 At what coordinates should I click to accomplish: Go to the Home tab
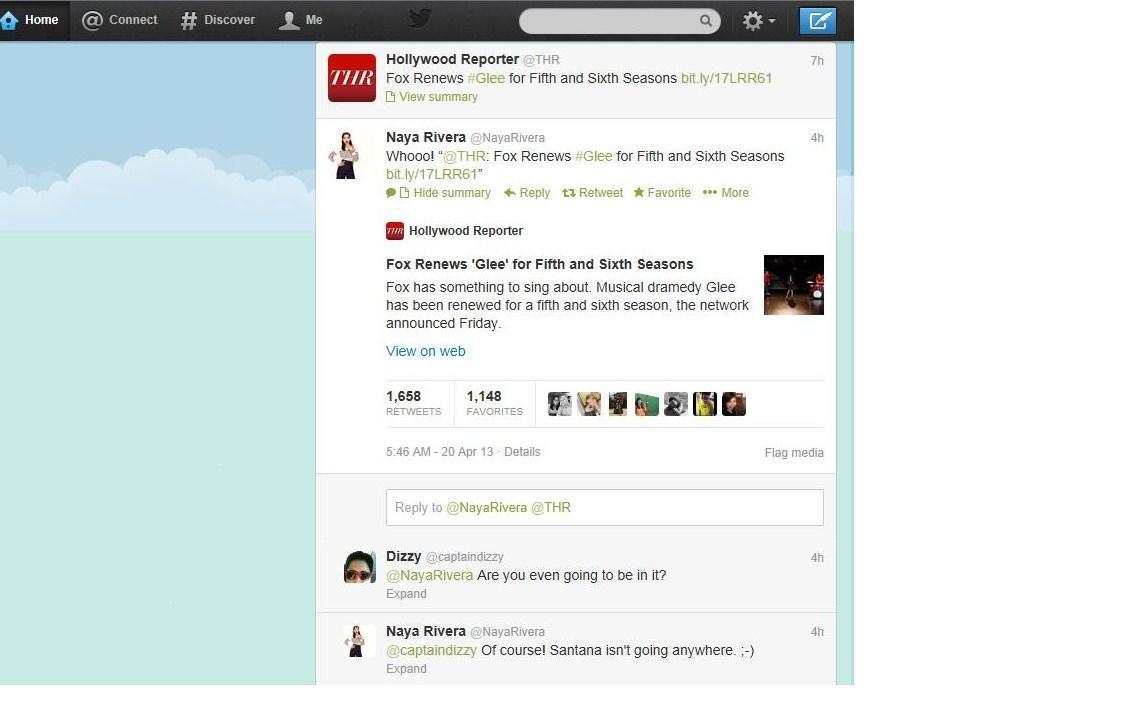[x=30, y=20]
